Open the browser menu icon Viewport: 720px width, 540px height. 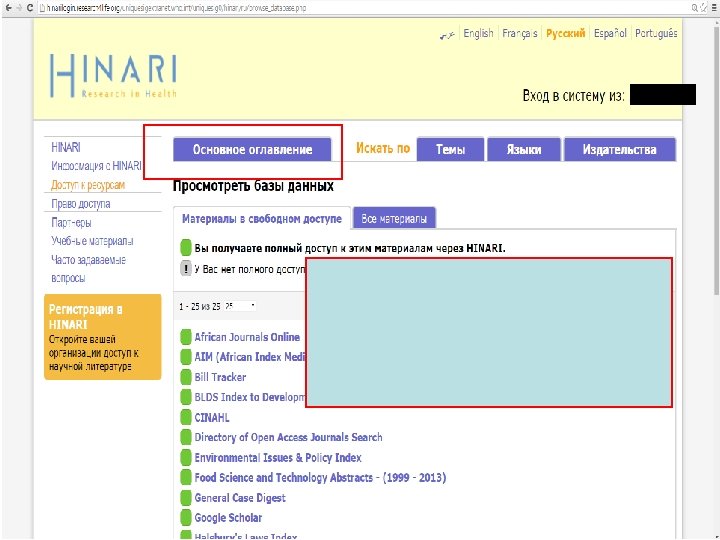714,8
